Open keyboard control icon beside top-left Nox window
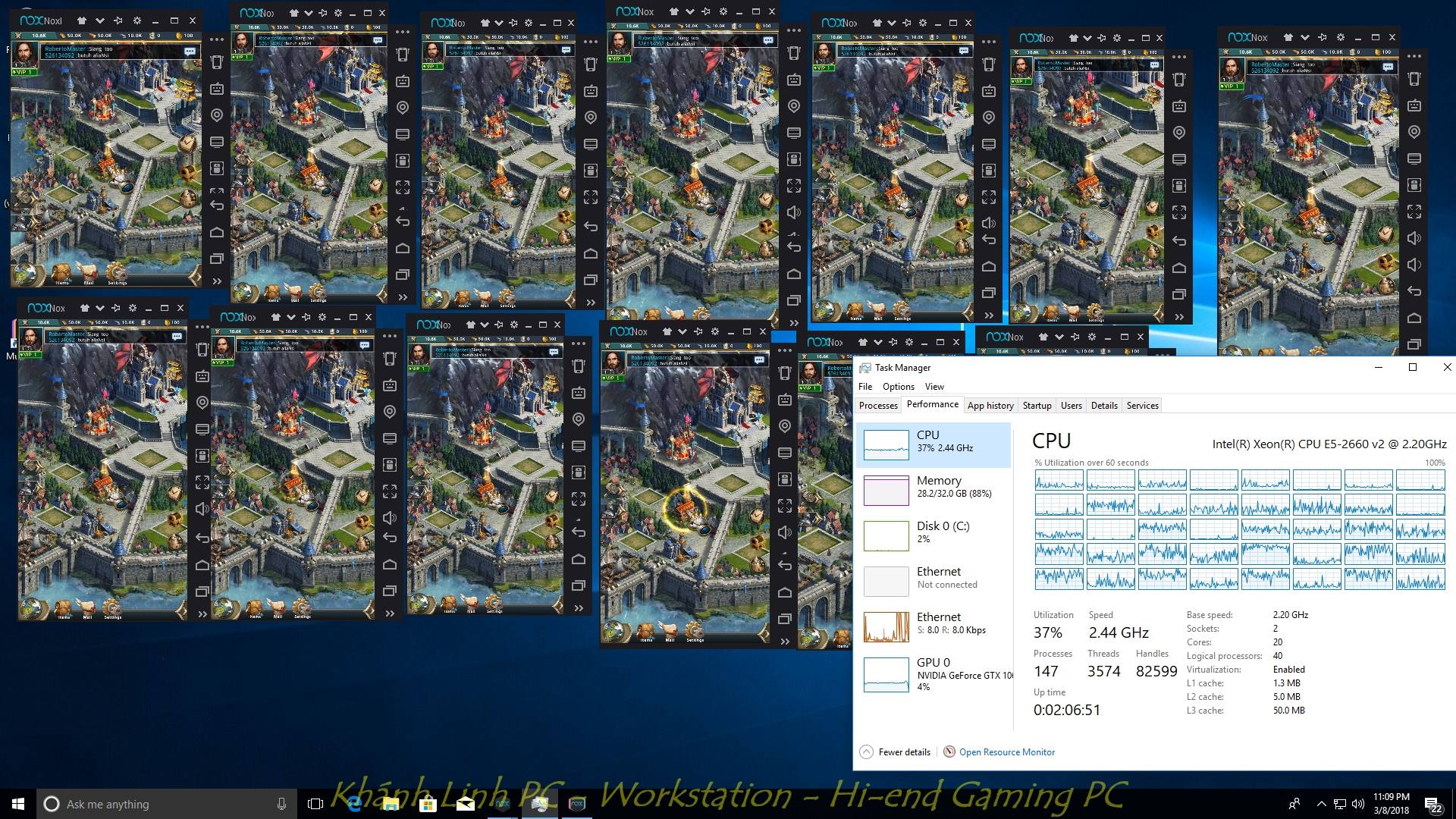 (217, 89)
